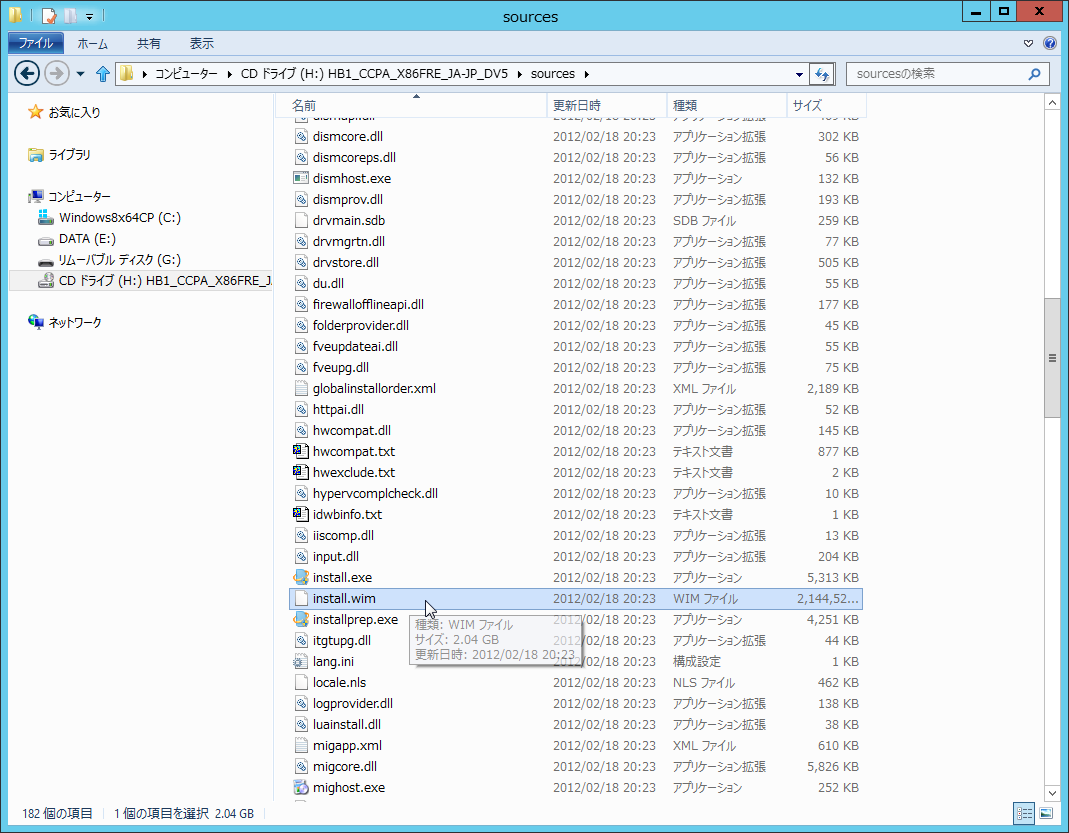The width and height of the screenshot is (1069, 833).
Task: Select idwbinfo.txt file icon
Action: pos(301,515)
